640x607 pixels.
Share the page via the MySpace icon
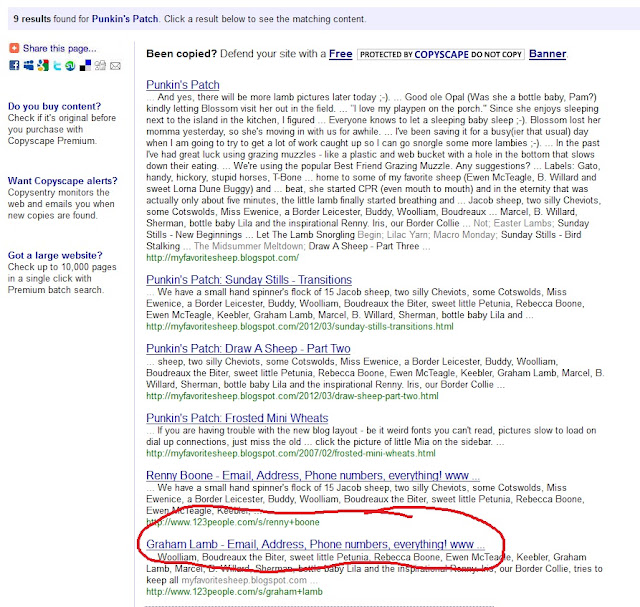[29, 65]
